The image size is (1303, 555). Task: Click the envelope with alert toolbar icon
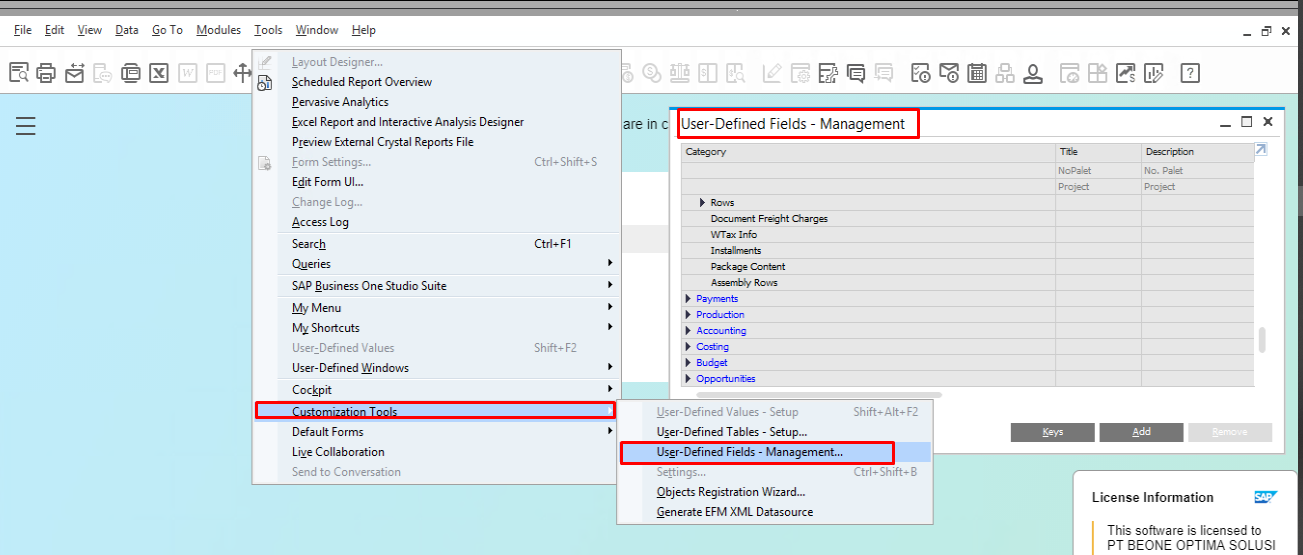(949, 73)
